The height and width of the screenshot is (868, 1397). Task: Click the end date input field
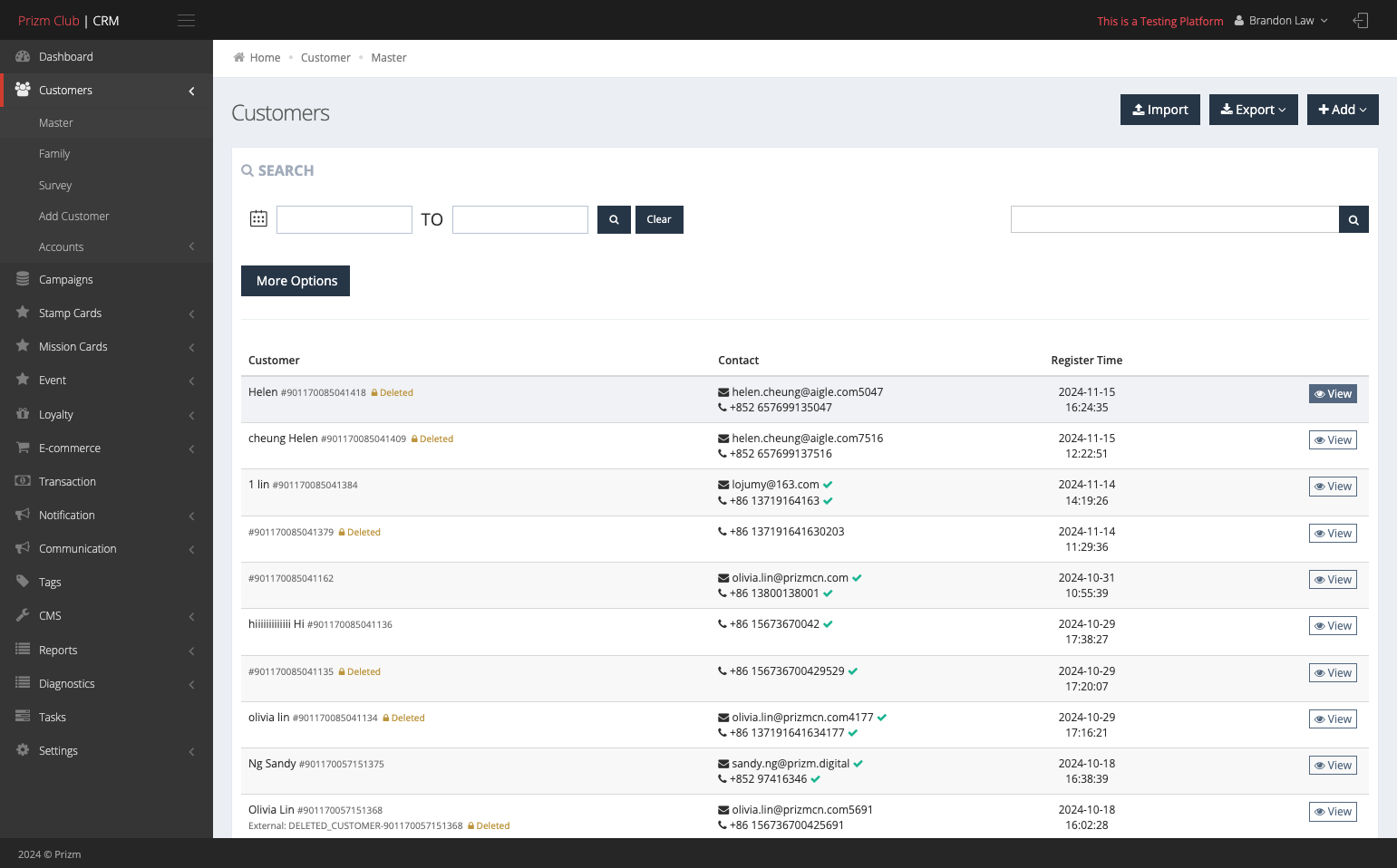click(x=520, y=219)
